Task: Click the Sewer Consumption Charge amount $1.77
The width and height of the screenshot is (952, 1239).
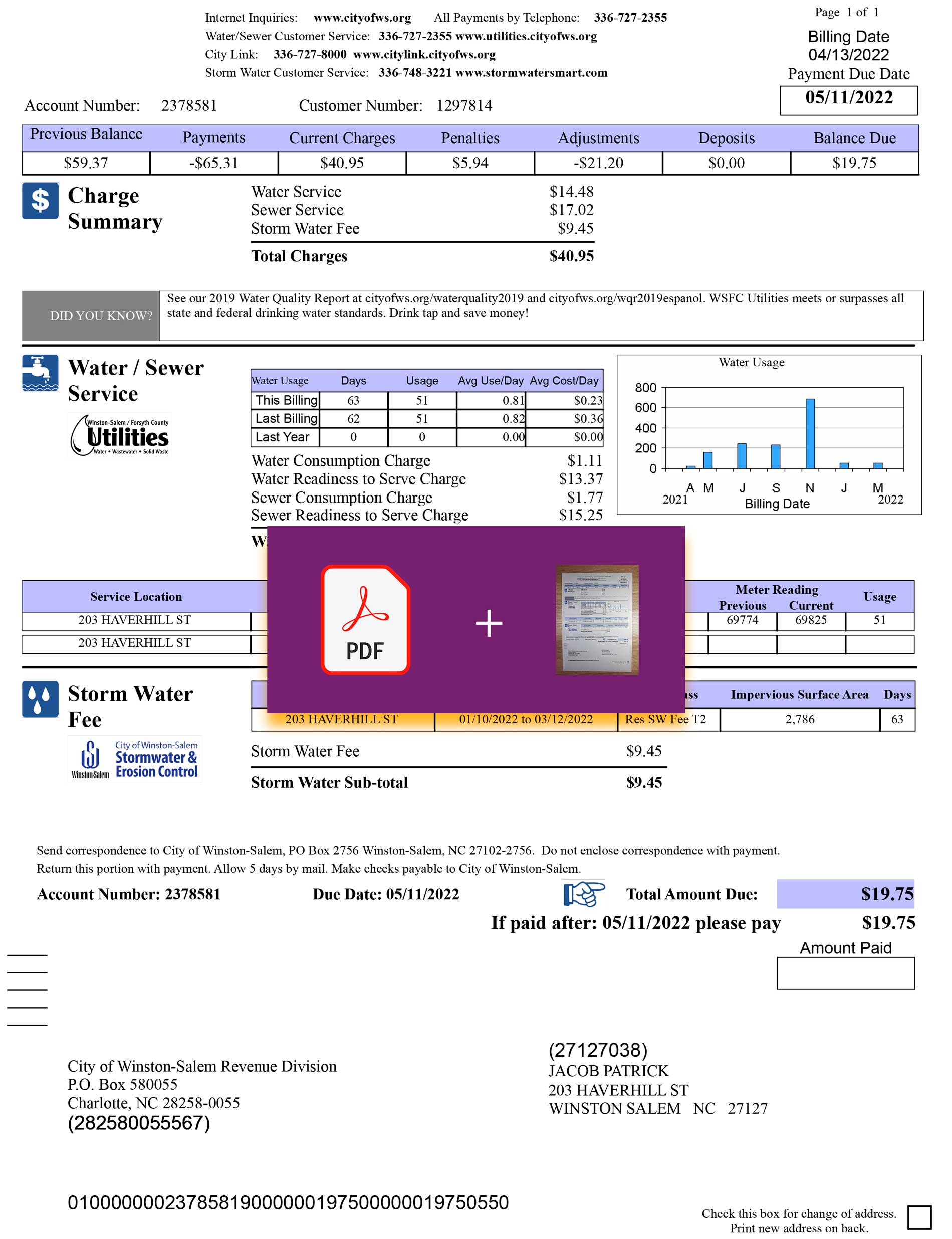Action: (x=585, y=498)
